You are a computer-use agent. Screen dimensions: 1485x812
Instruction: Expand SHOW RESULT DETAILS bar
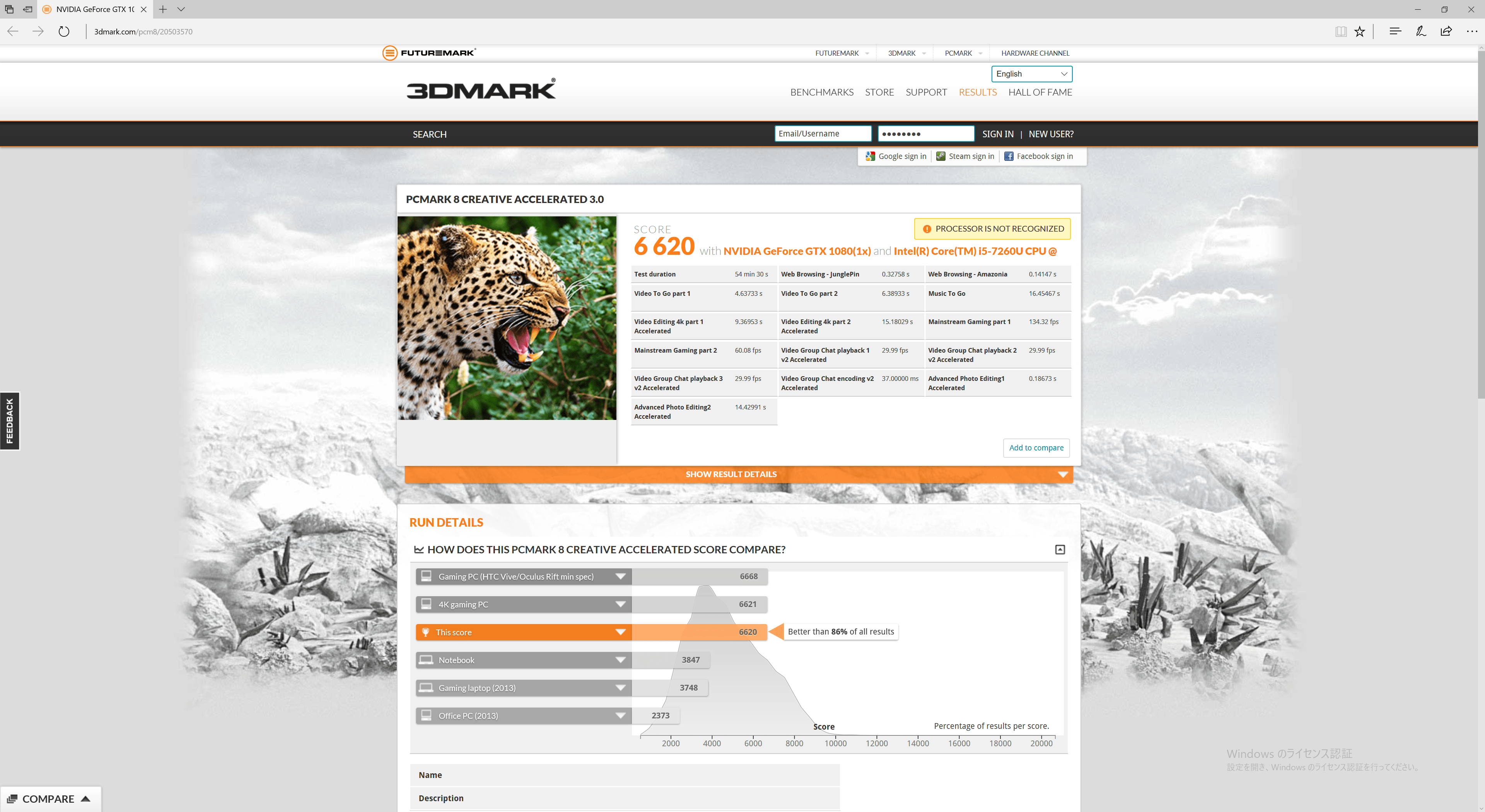[x=739, y=474]
